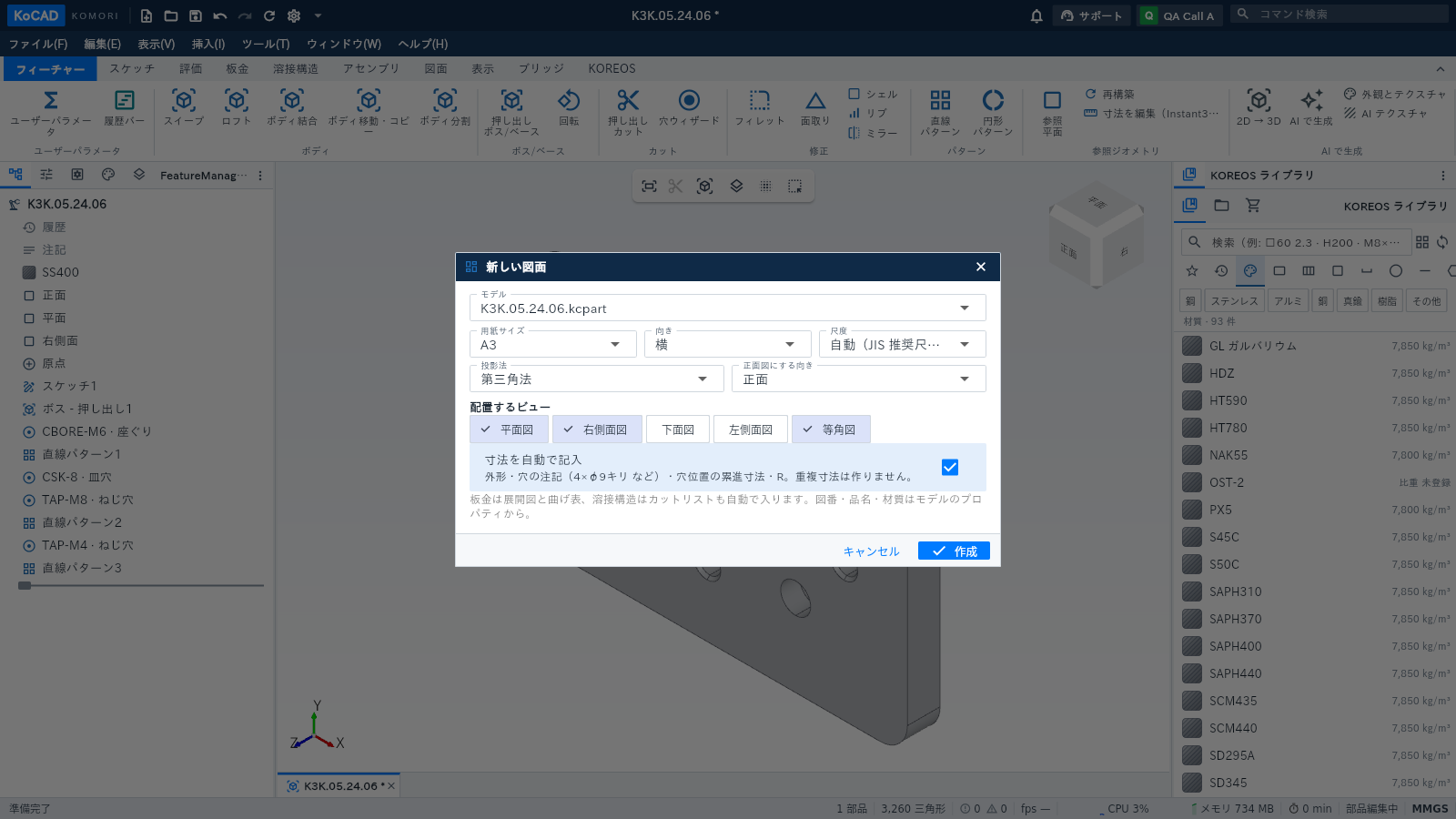Click the 作成 button

pyautogui.click(x=954, y=551)
